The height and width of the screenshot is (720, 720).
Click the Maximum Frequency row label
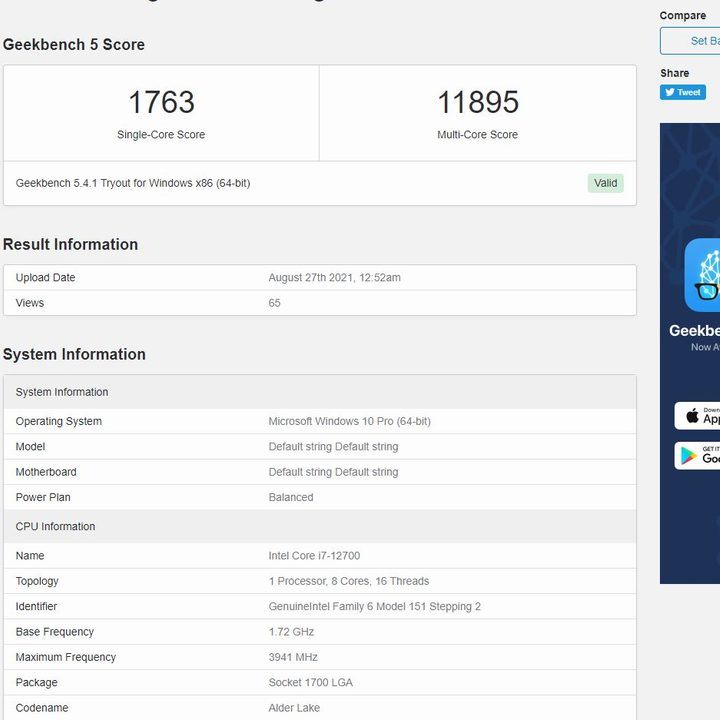tap(66, 657)
